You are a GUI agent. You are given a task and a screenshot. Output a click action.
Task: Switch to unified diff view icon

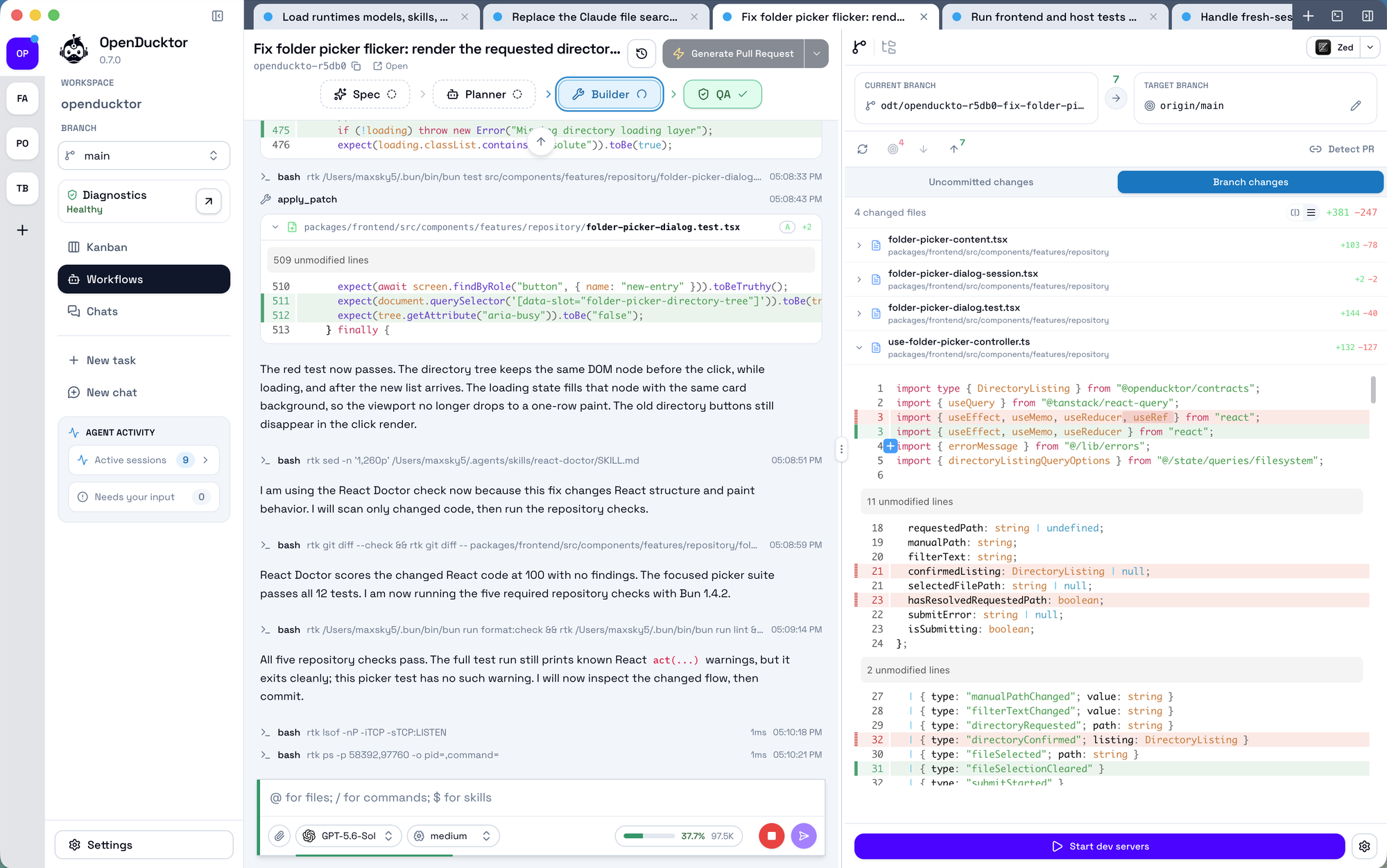tap(1311, 213)
